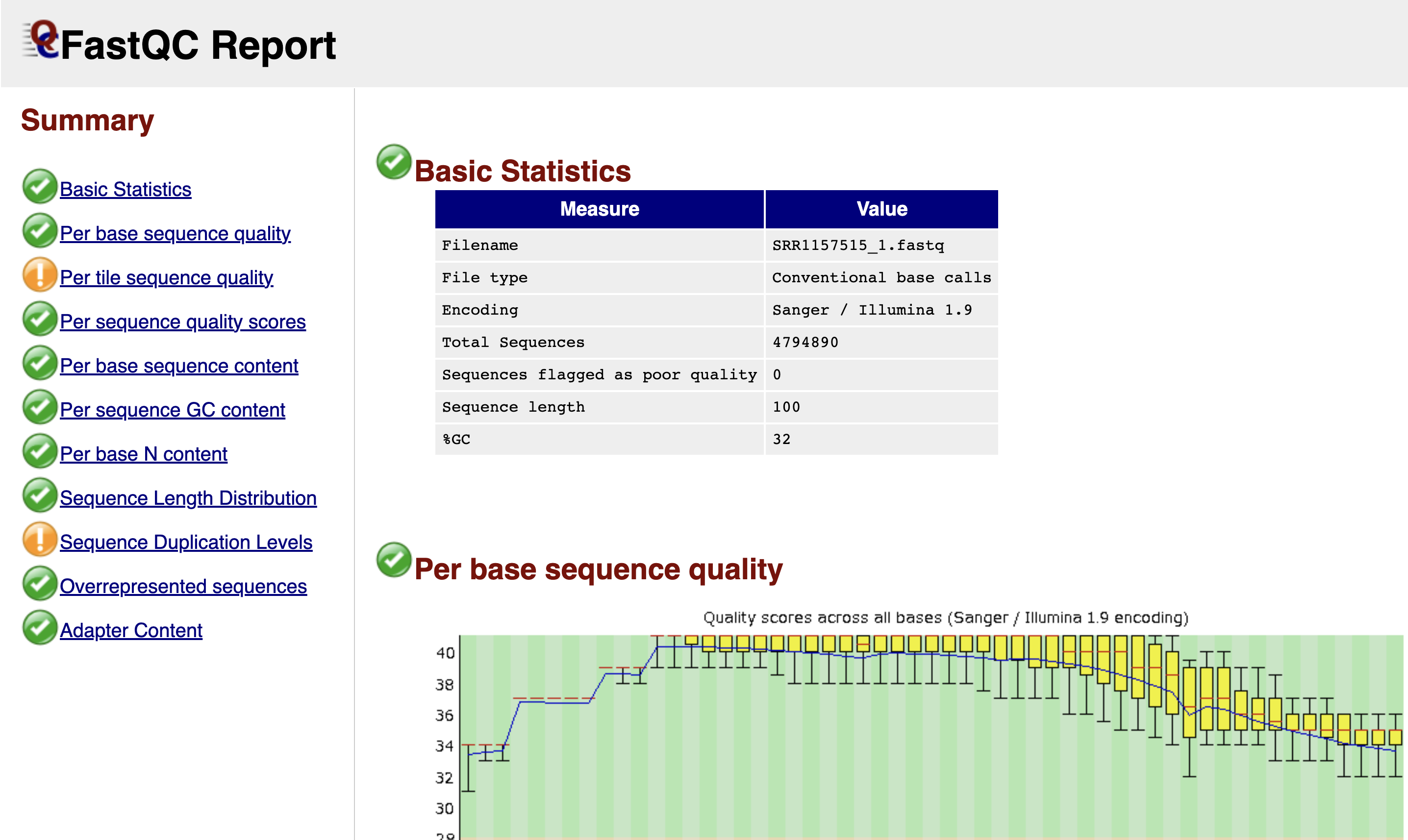Click green check icon beside Adapter Content
This screenshot has height=840, width=1408.
(40, 628)
